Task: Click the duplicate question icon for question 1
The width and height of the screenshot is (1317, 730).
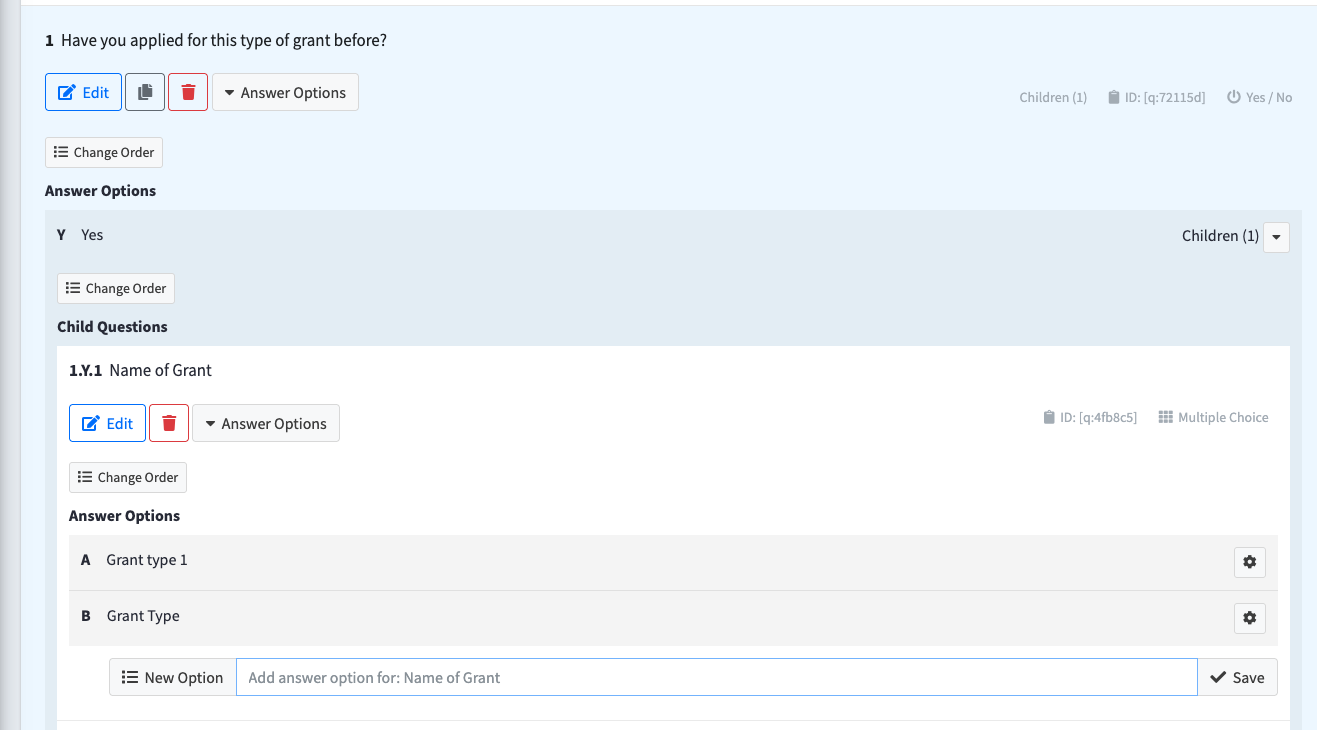Action: [x=145, y=92]
